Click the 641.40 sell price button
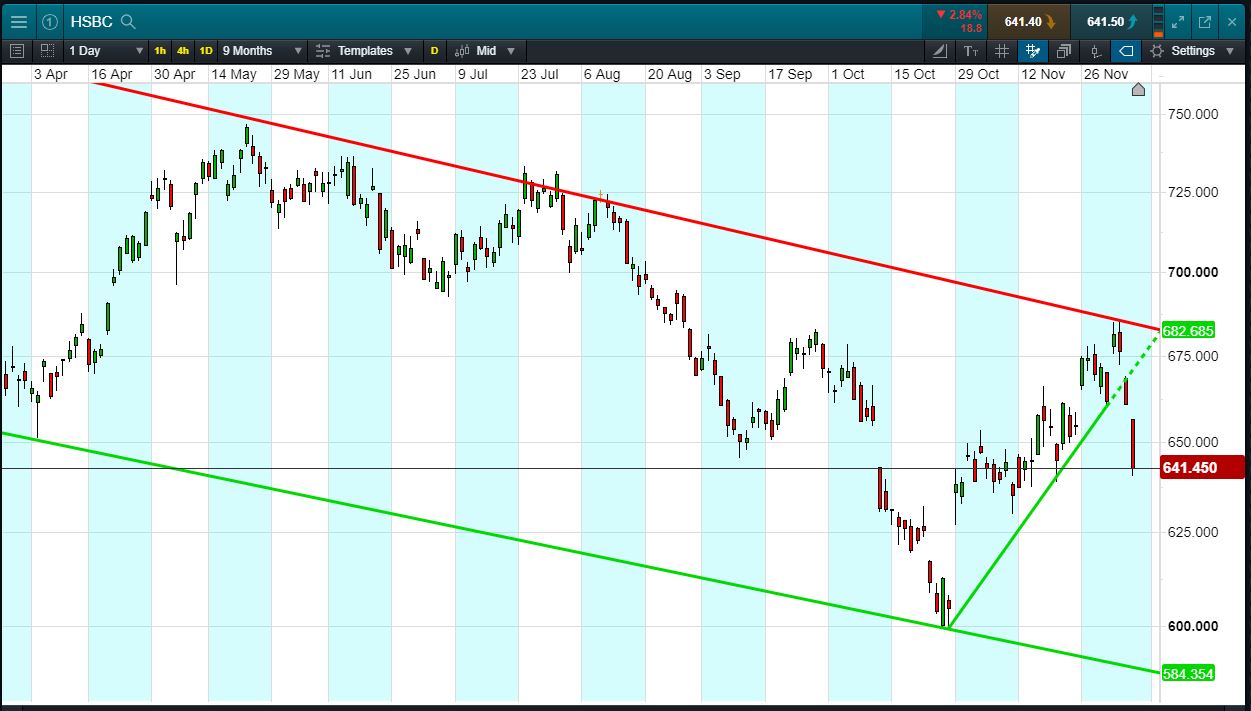 [1028, 21]
